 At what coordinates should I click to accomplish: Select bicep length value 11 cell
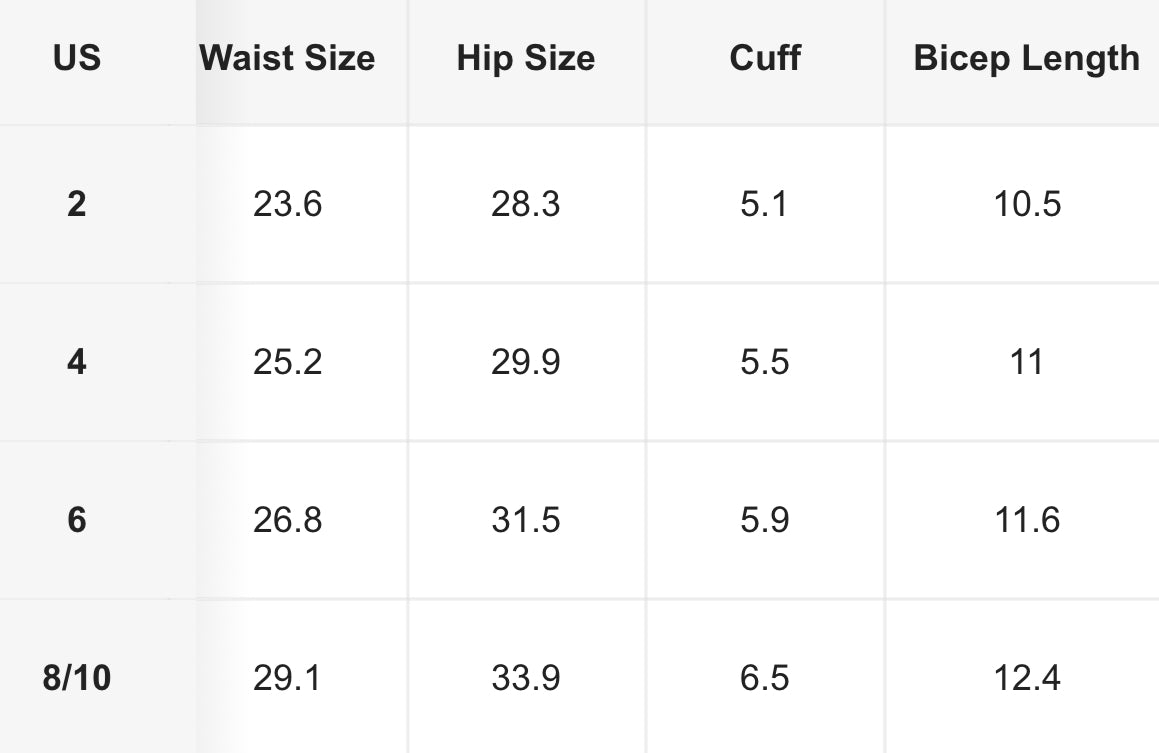(1027, 362)
